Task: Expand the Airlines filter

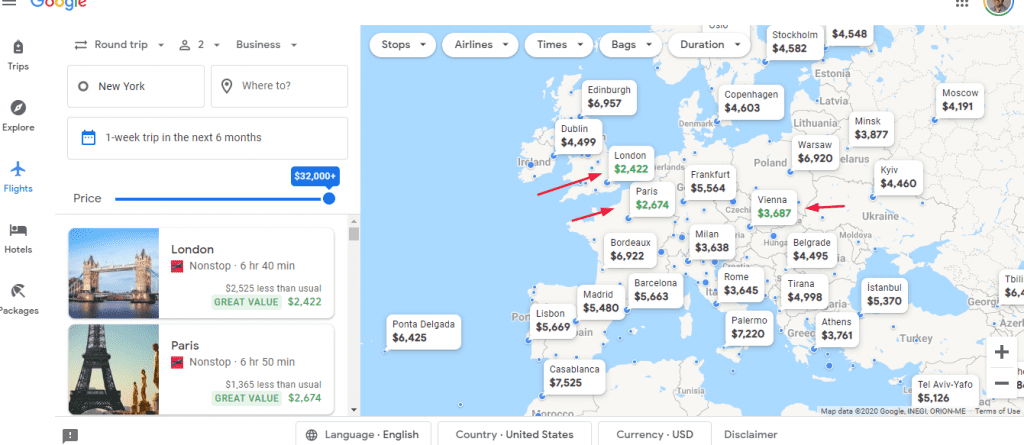Action: [480, 44]
